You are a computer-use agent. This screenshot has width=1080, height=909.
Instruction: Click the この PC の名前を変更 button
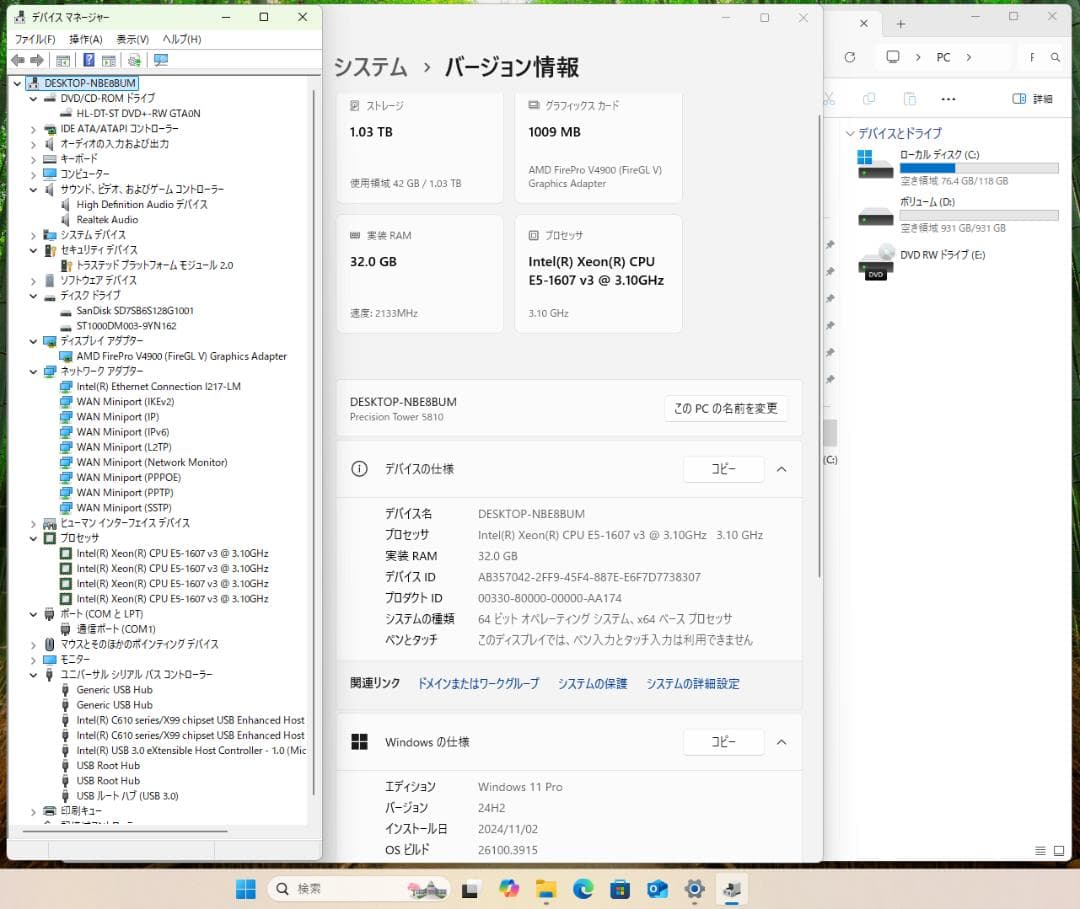click(725, 408)
